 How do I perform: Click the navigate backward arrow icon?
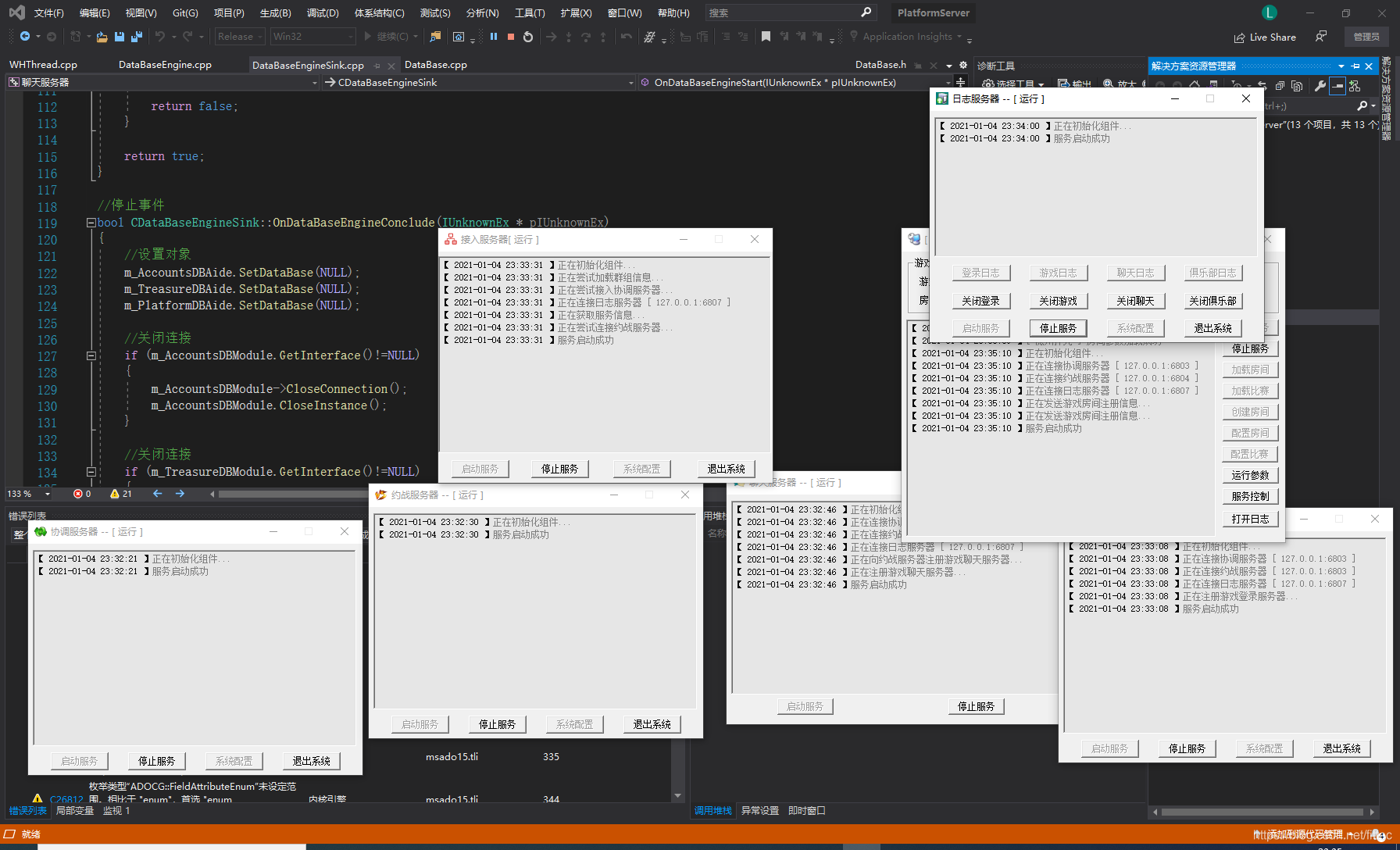24,37
